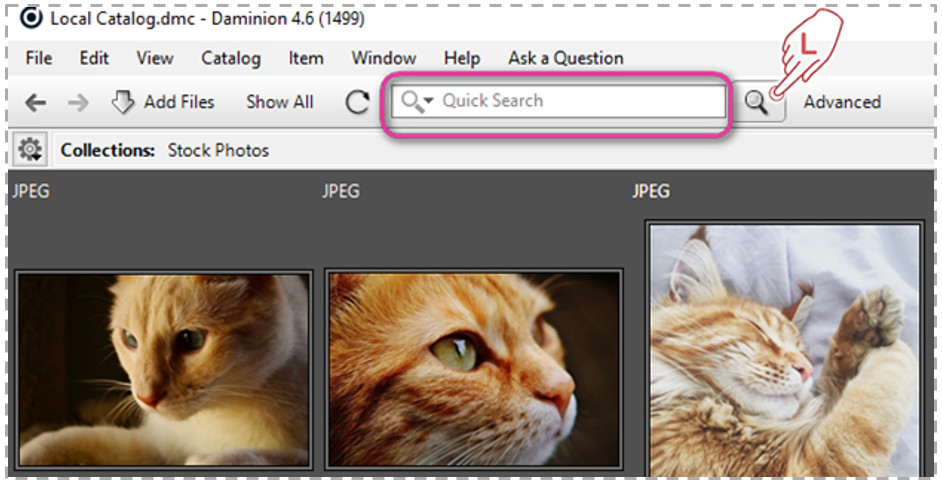Open Advanced search
Viewport: 942px width, 483px height.
(842, 102)
